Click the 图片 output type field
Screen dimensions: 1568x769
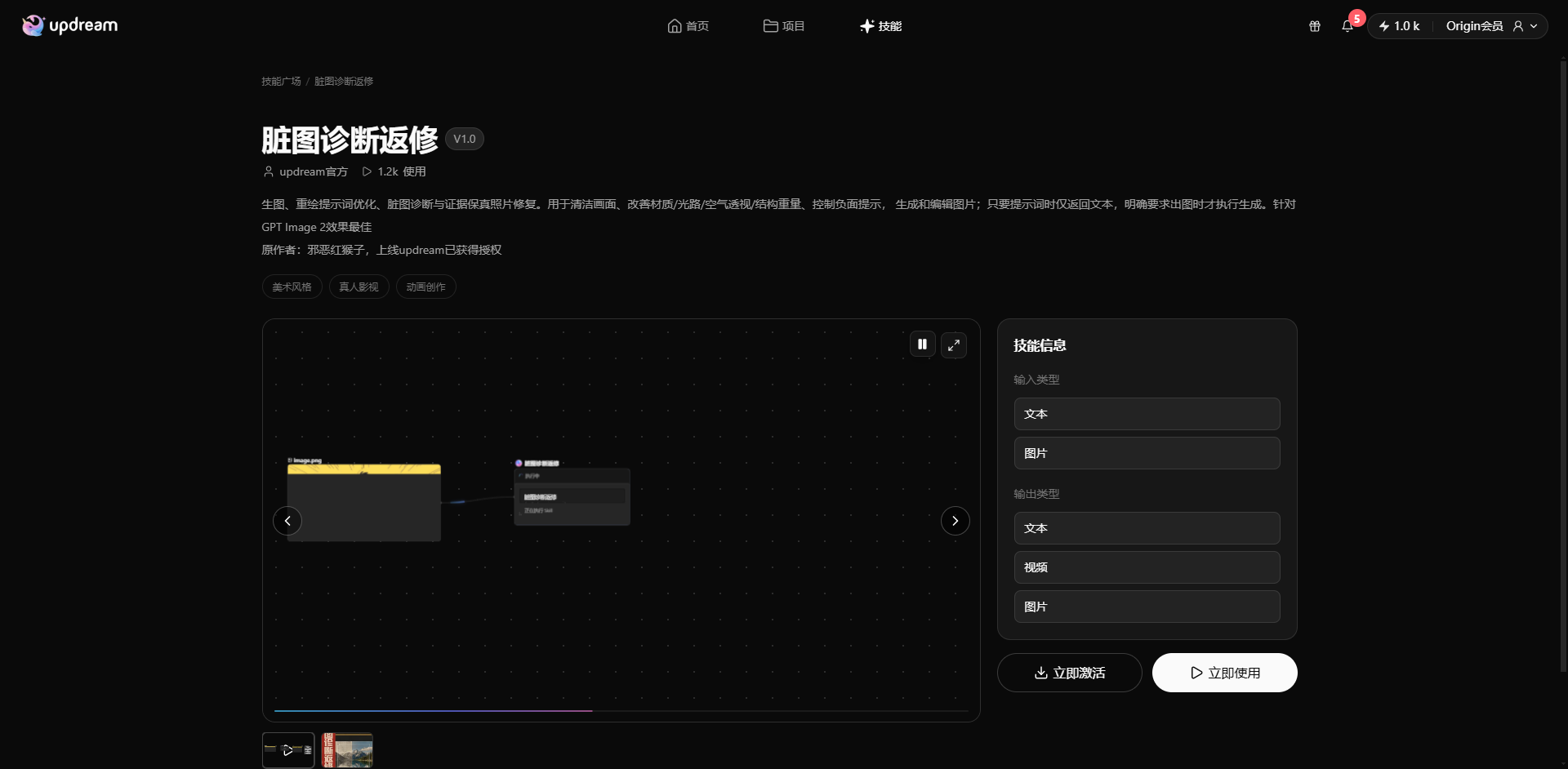tap(1147, 607)
